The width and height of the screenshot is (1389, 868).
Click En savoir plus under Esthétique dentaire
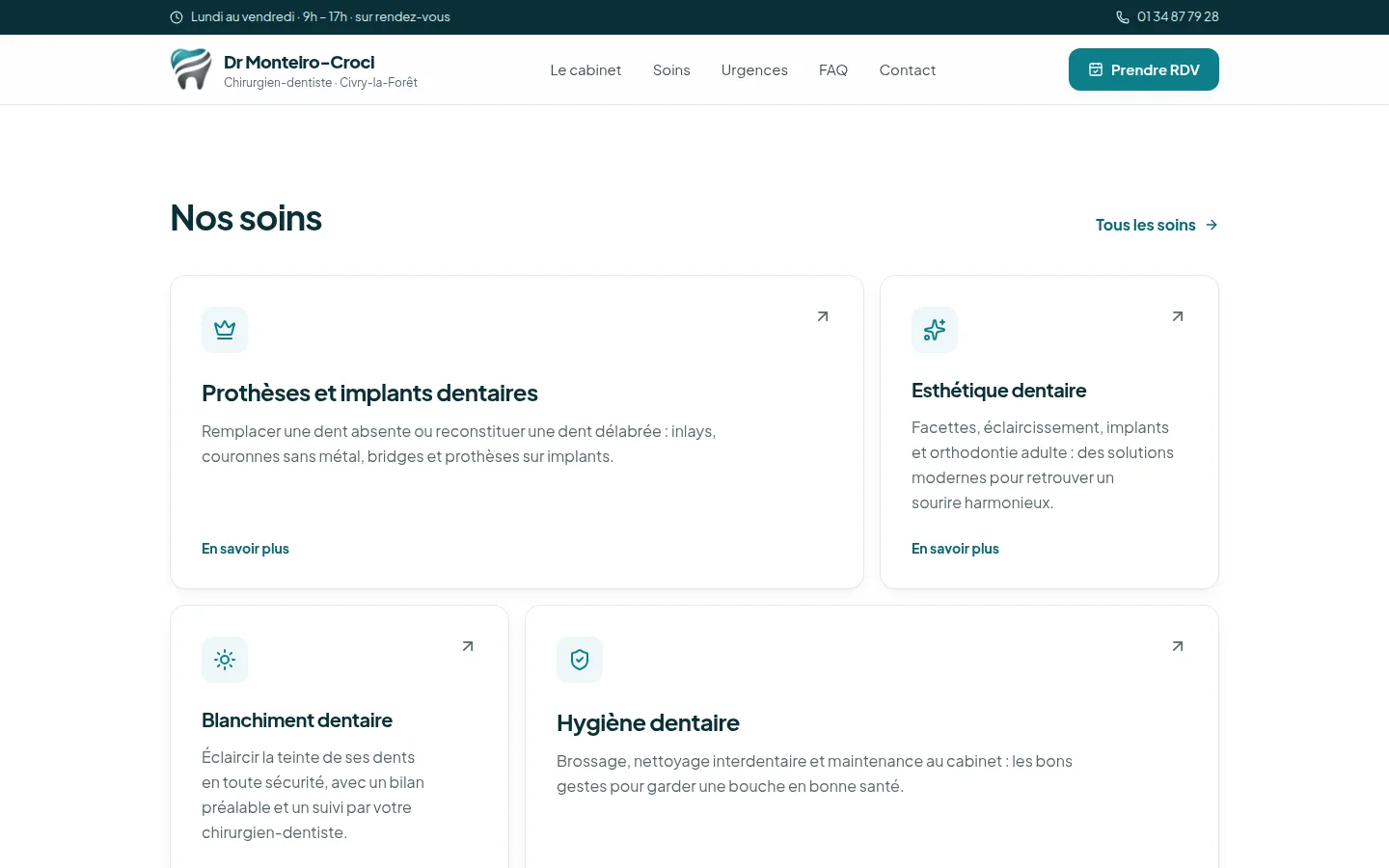pos(955,549)
